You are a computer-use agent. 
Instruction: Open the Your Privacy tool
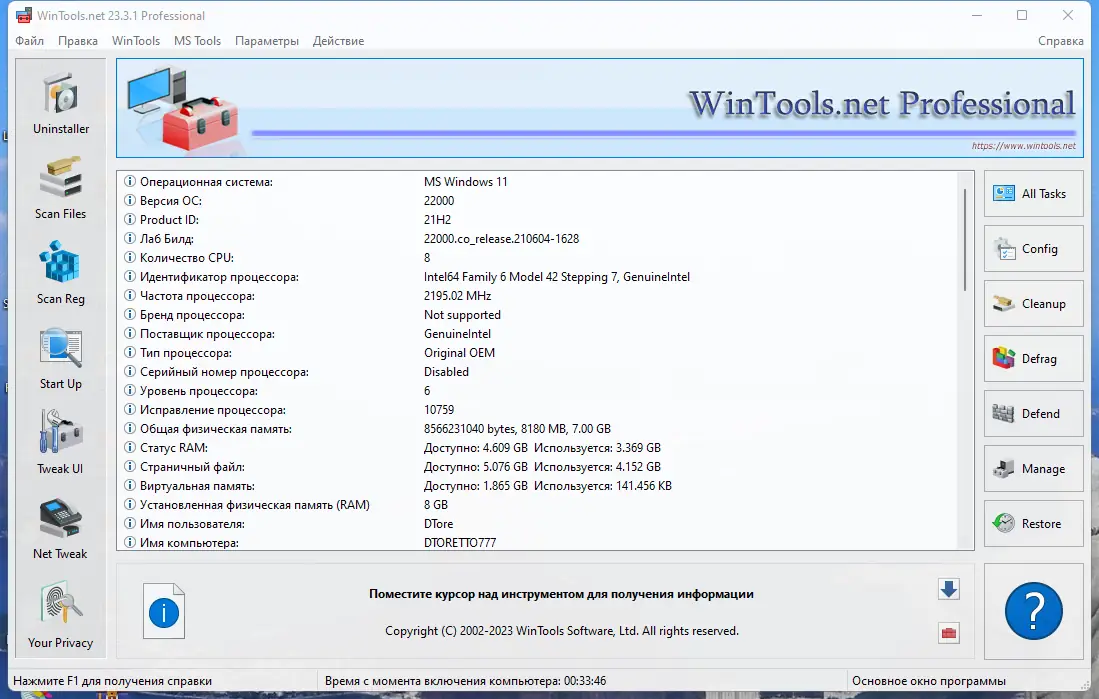61,615
